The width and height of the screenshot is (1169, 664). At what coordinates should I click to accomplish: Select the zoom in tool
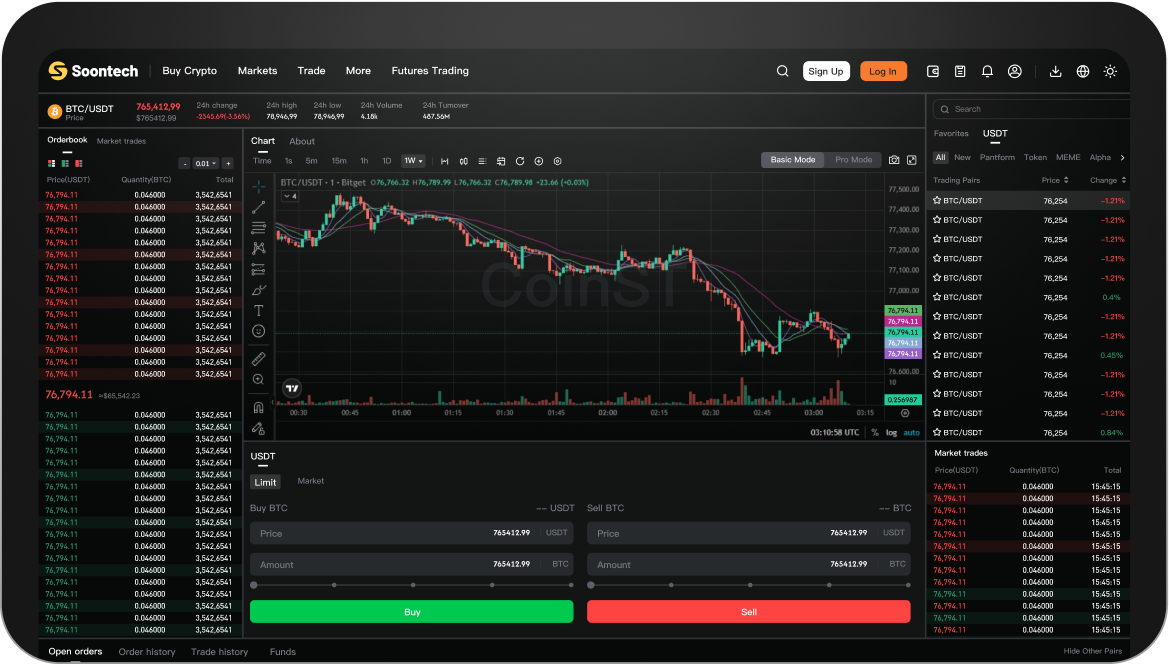point(259,380)
